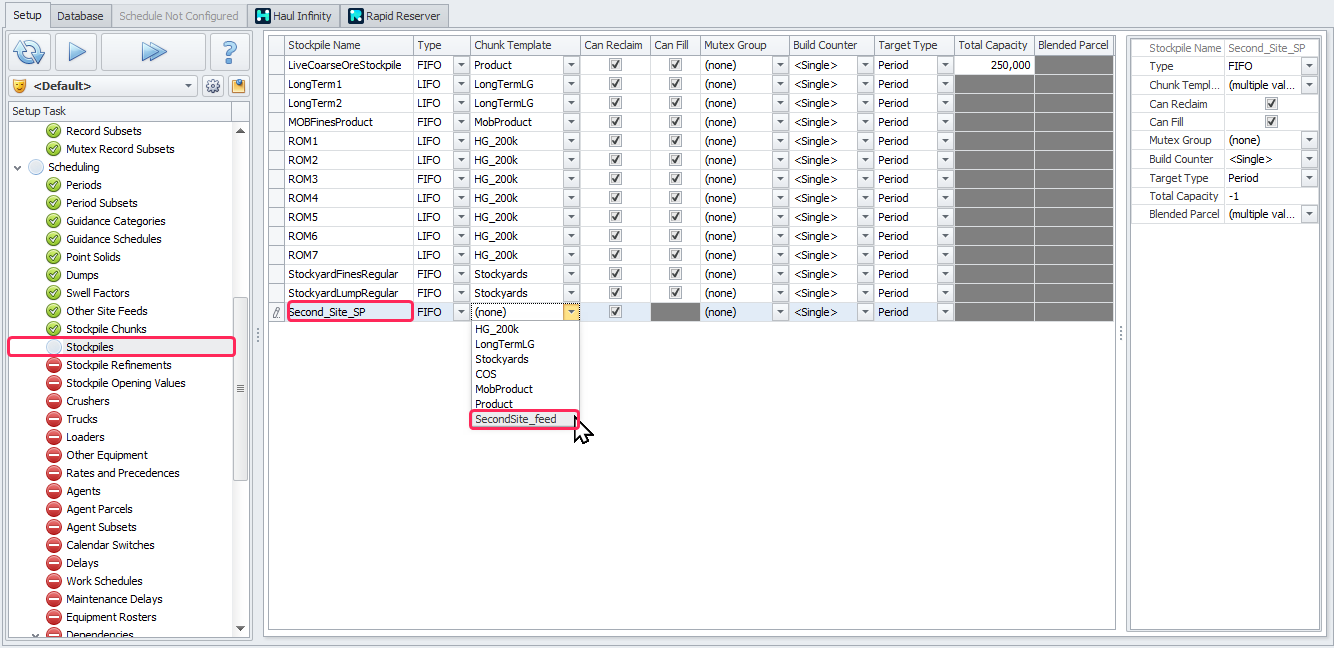Click the setup task list scroll-down arrow
The image size is (1336, 648).
240,628
